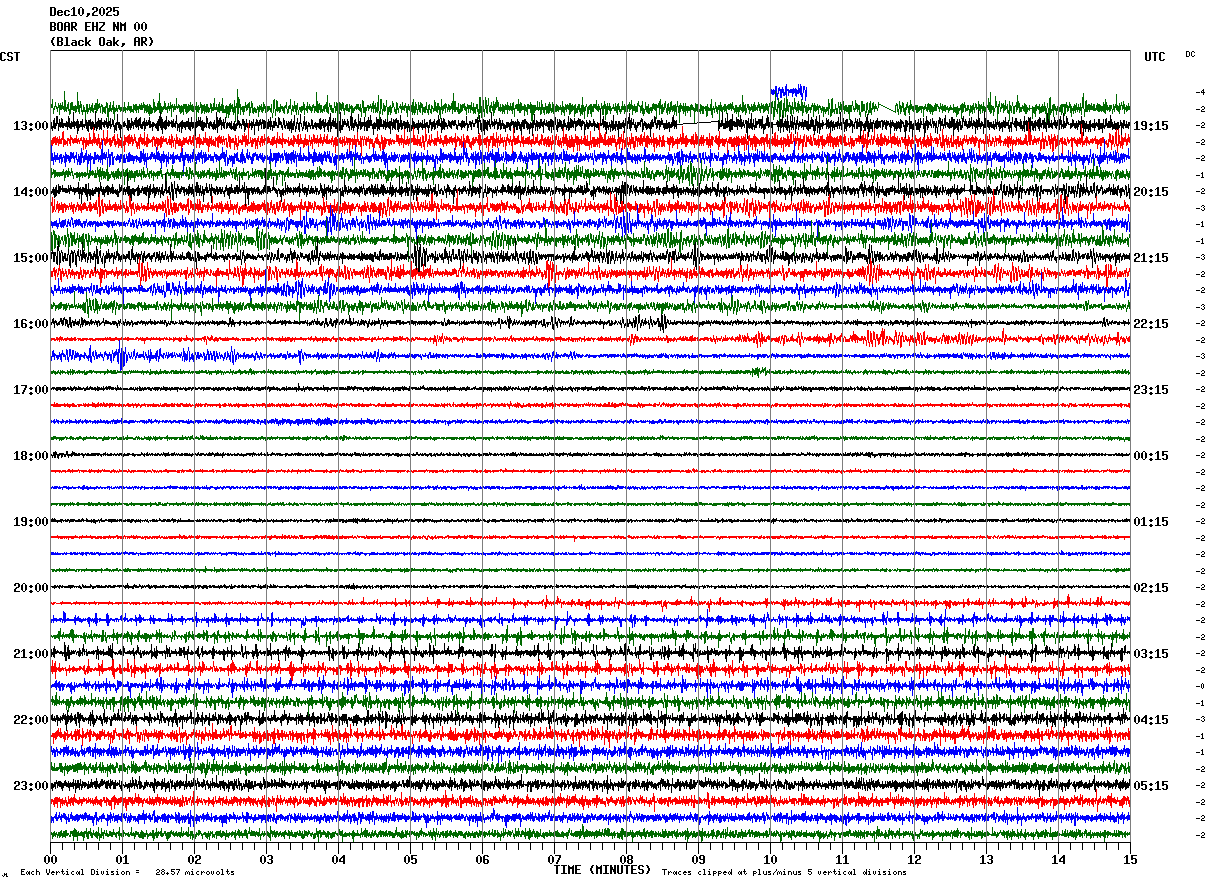Image resolution: width=1210 pixels, height=886 pixels.
Task: Click the blue spike near minute 01 below 16:00
Action: (122, 356)
